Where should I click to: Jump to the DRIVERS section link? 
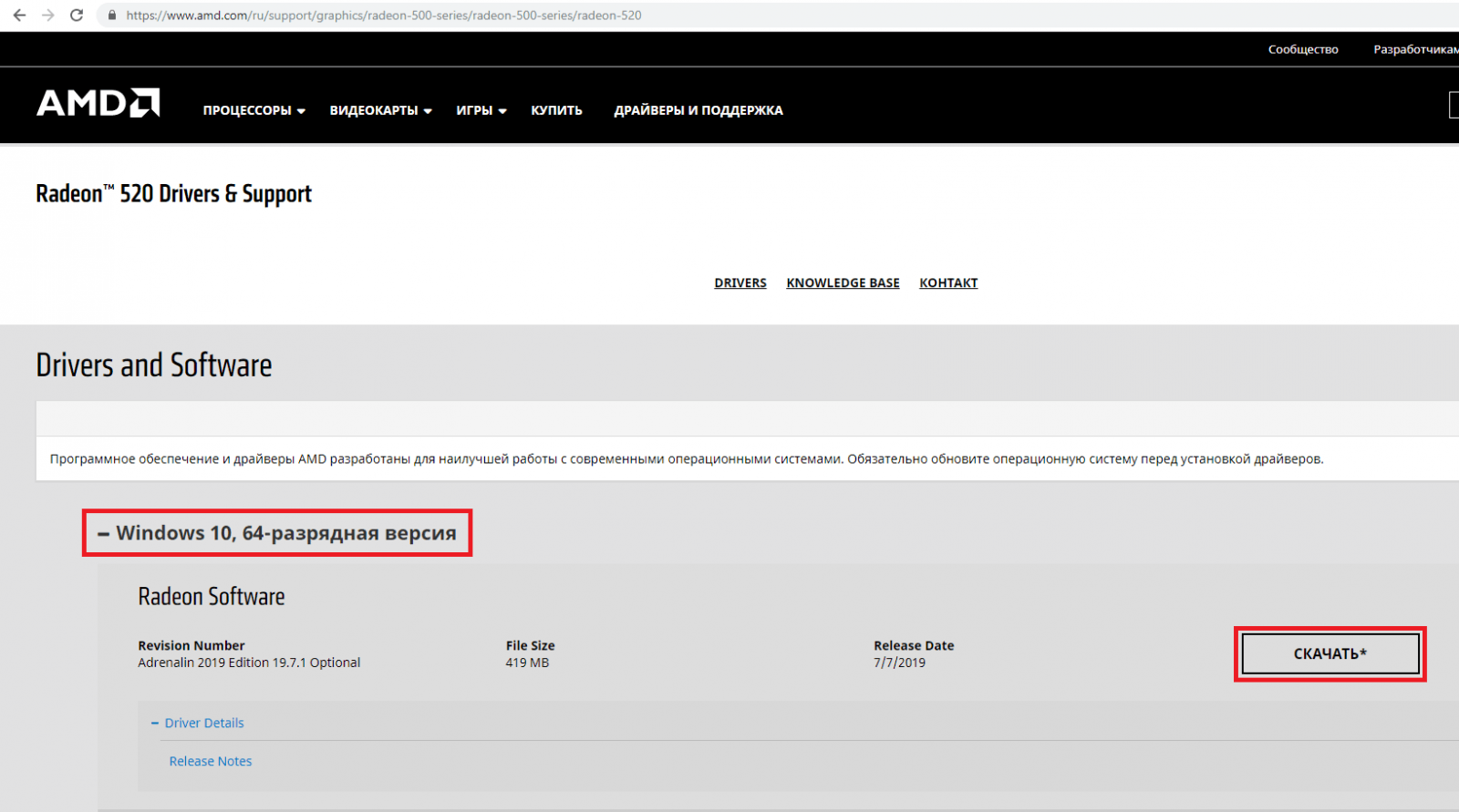pos(740,283)
